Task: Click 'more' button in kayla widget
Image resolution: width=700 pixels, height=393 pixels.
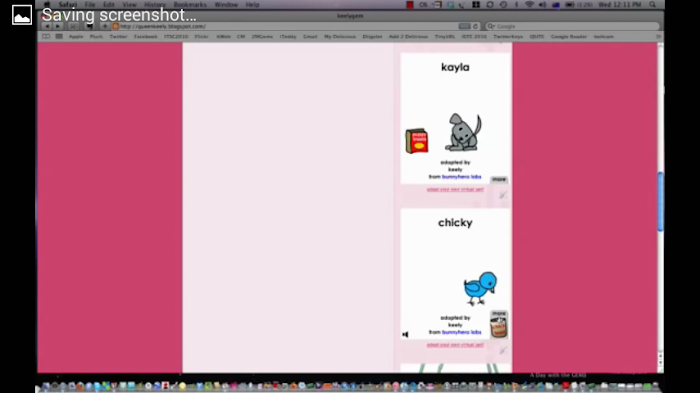Action: coord(499,179)
